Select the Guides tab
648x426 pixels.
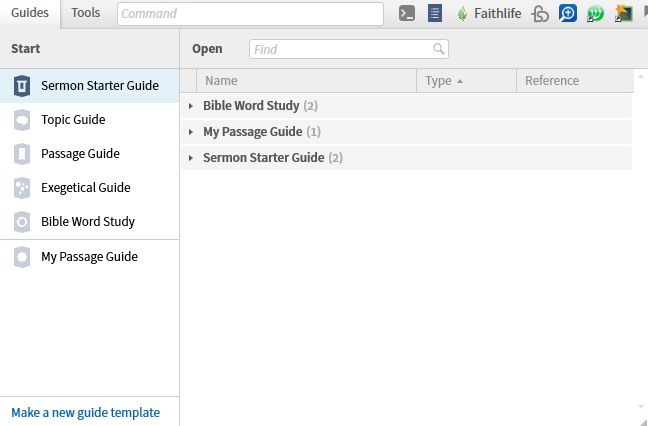(30, 13)
